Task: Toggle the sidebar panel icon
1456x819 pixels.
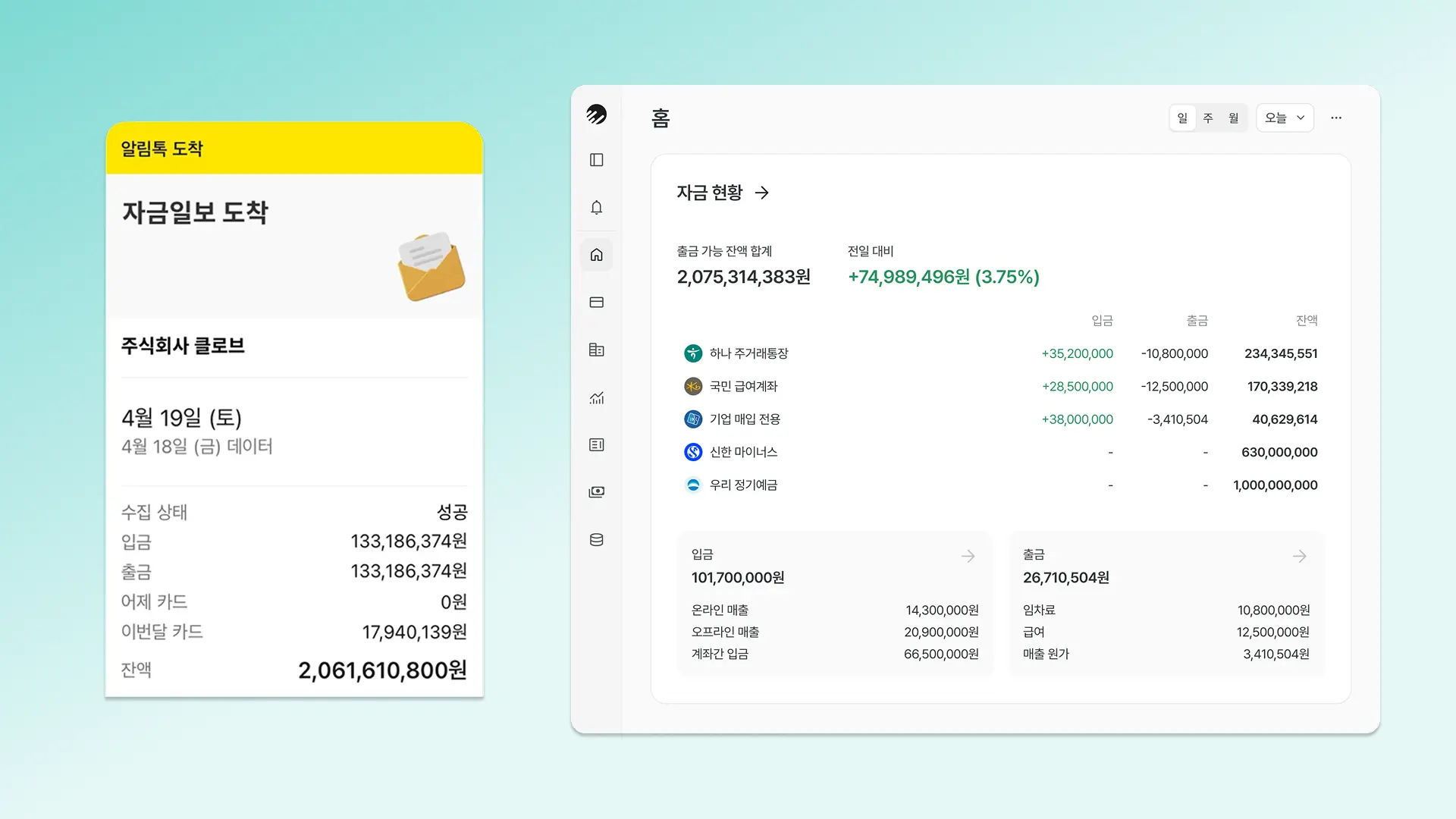Action: pos(596,160)
